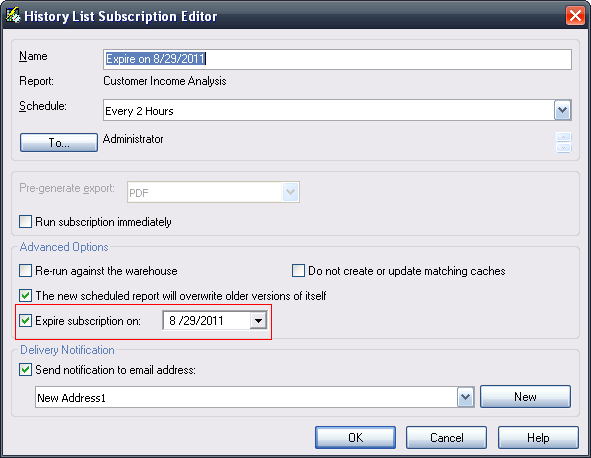Open the Schedule dropdown list

(562, 110)
